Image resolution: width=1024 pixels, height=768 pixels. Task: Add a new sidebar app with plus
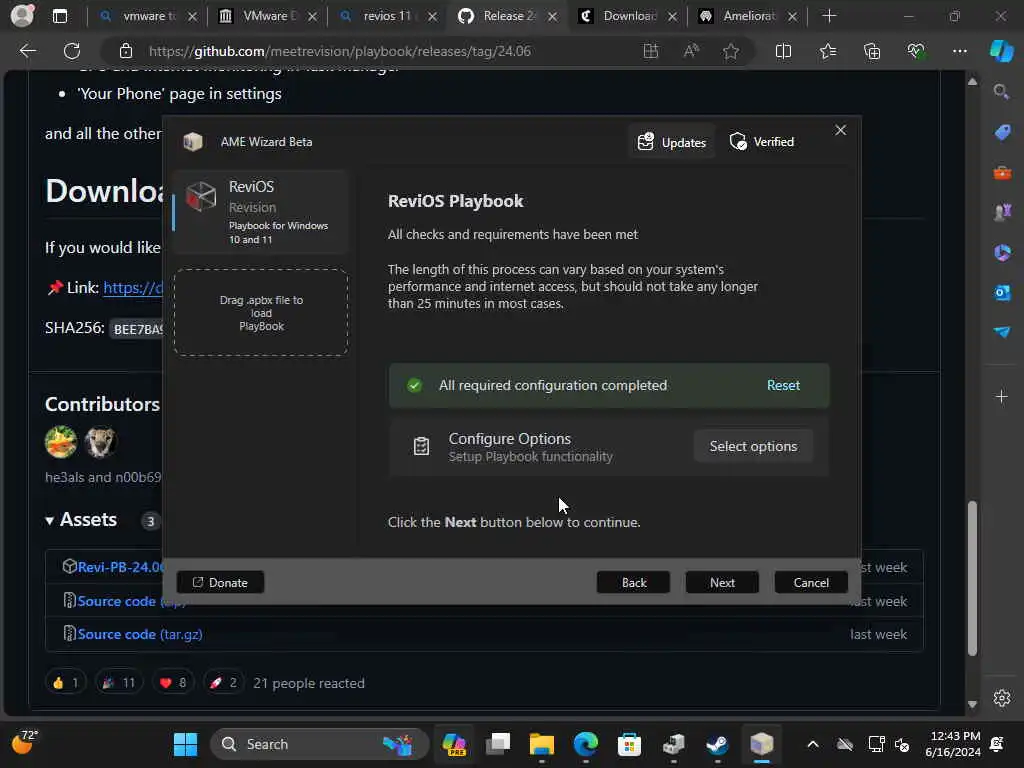click(1001, 396)
